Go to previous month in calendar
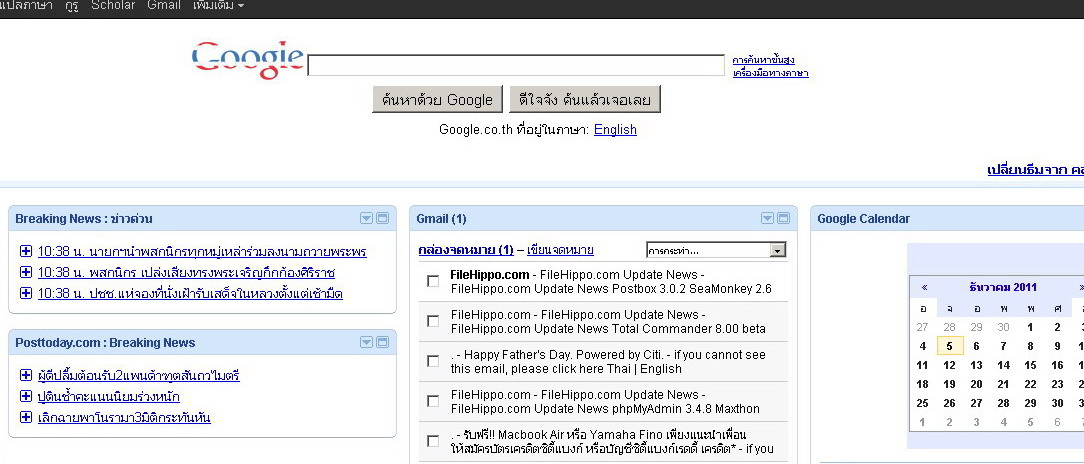1084x464 pixels. coord(924,288)
